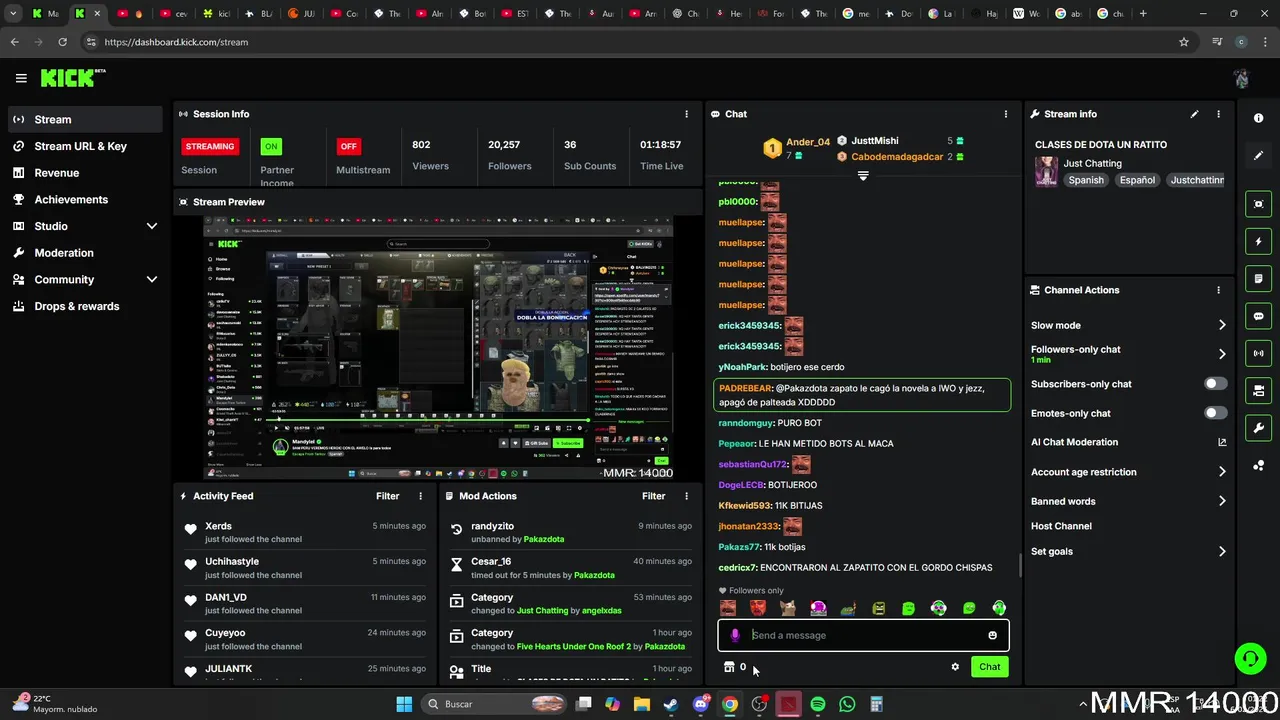
Task: Click the Send a message input field
Action: click(x=863, y=635)
